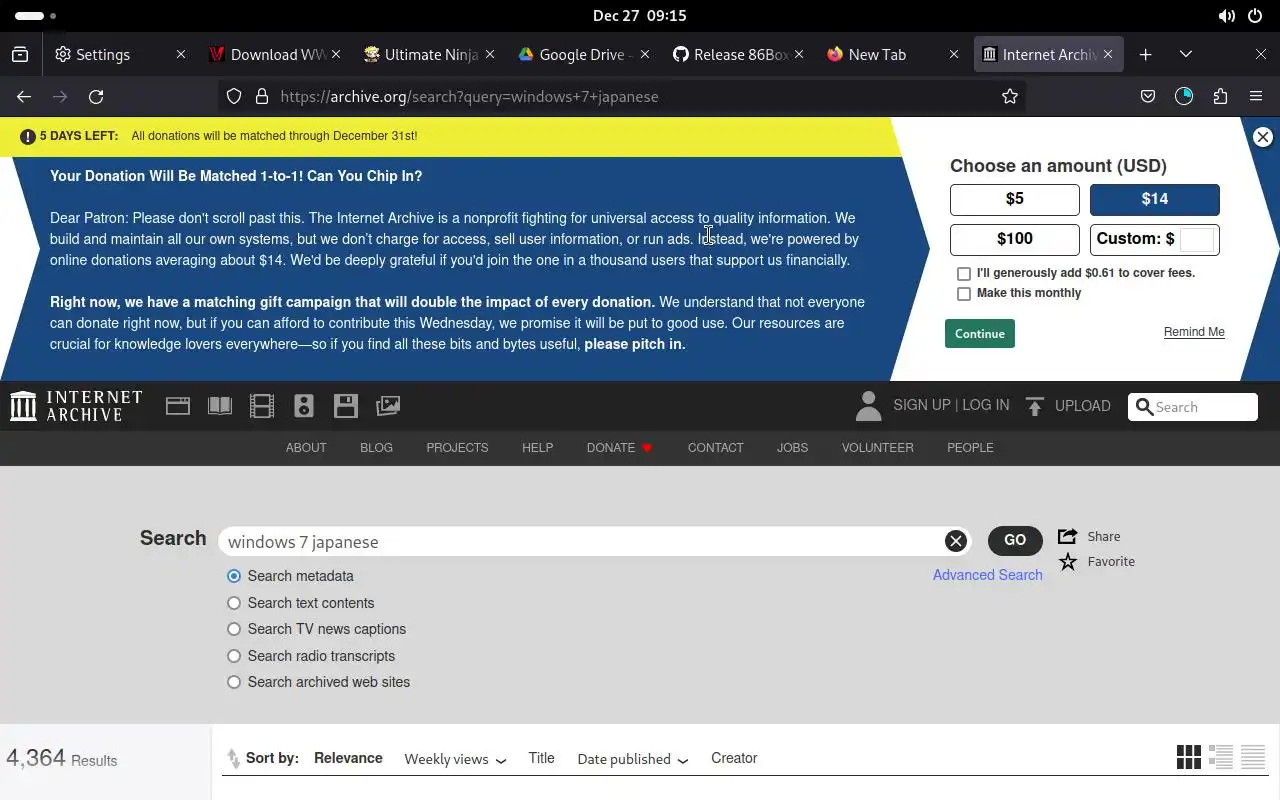Click the user avatar icon
Viewport: 1280px width, 800px height.
coord(868,405)
